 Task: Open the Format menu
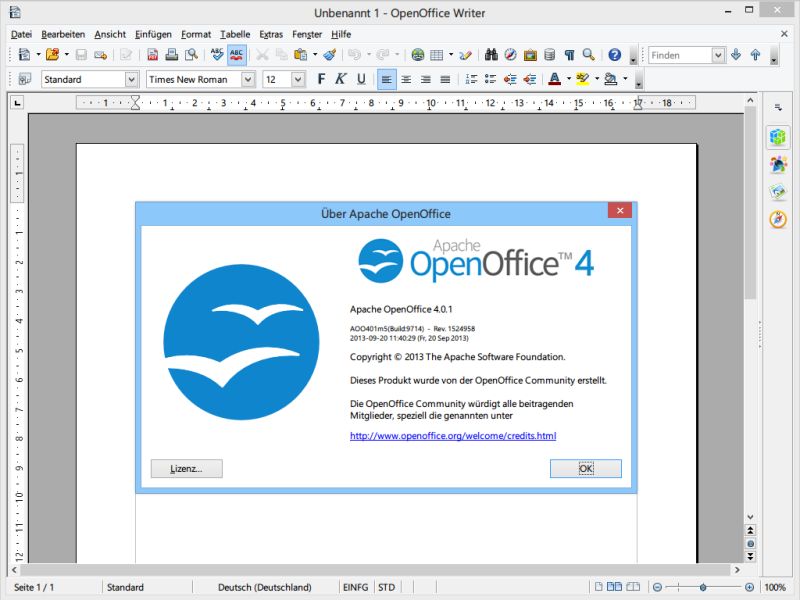pyautogui.click(x=196, y=34)
